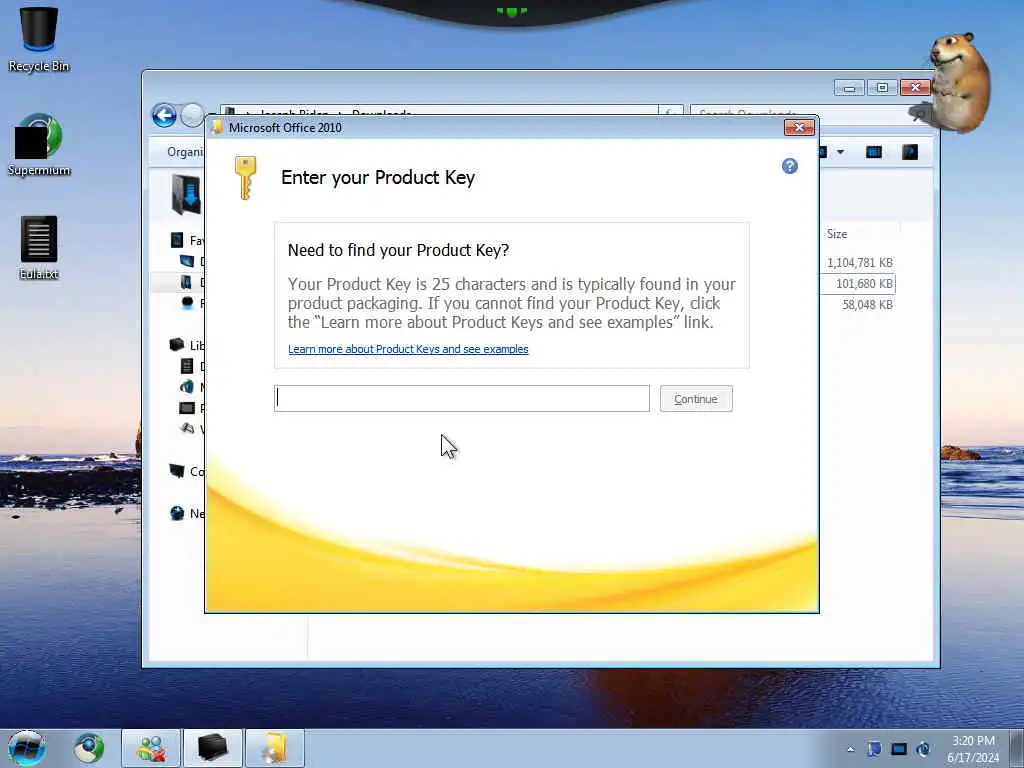
Task: Click the hamster desktop gadget
Action: (x=960, y=82)
